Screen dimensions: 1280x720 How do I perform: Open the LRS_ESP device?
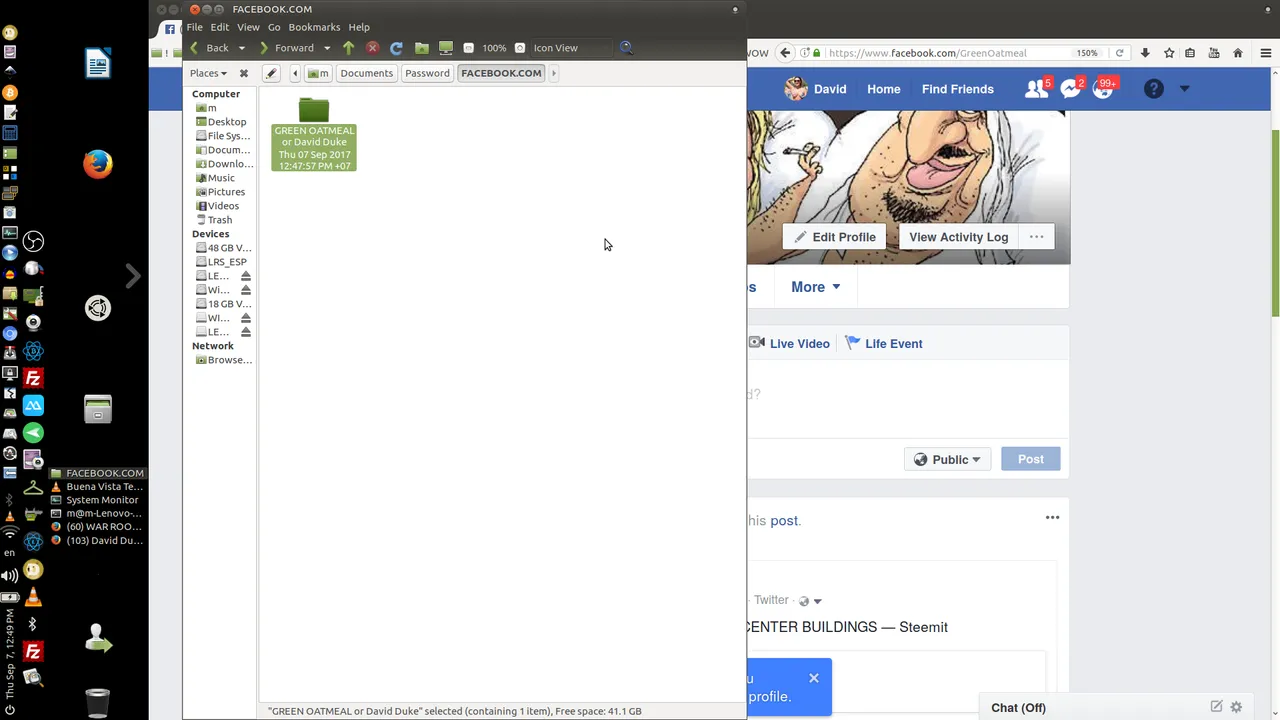point(222,262)
